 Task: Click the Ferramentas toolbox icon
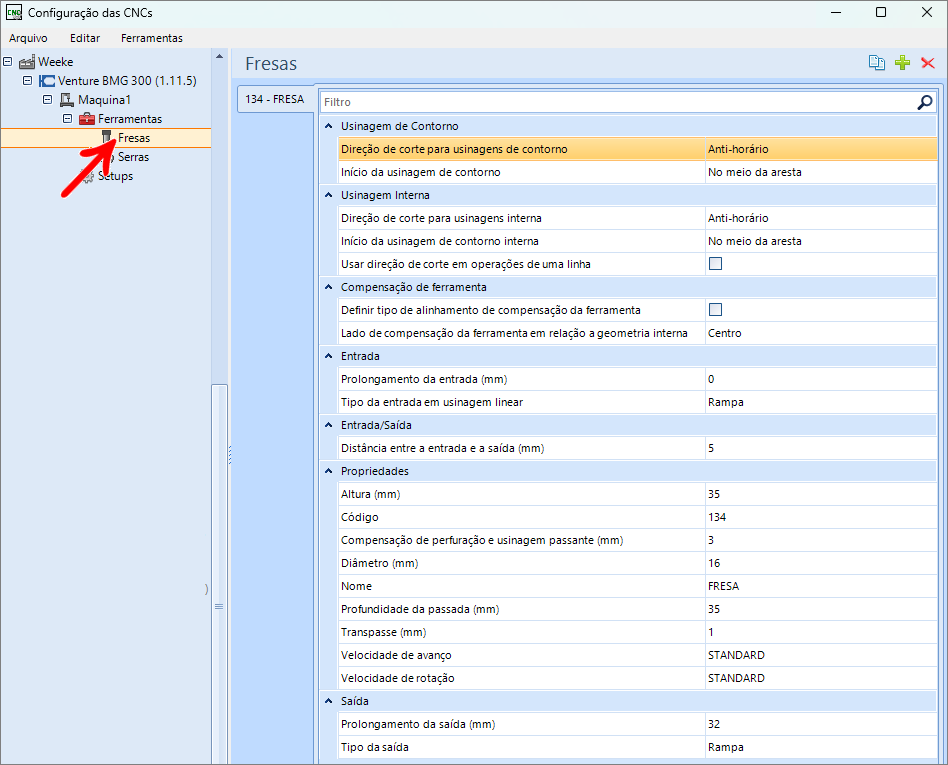pos(87,119)
